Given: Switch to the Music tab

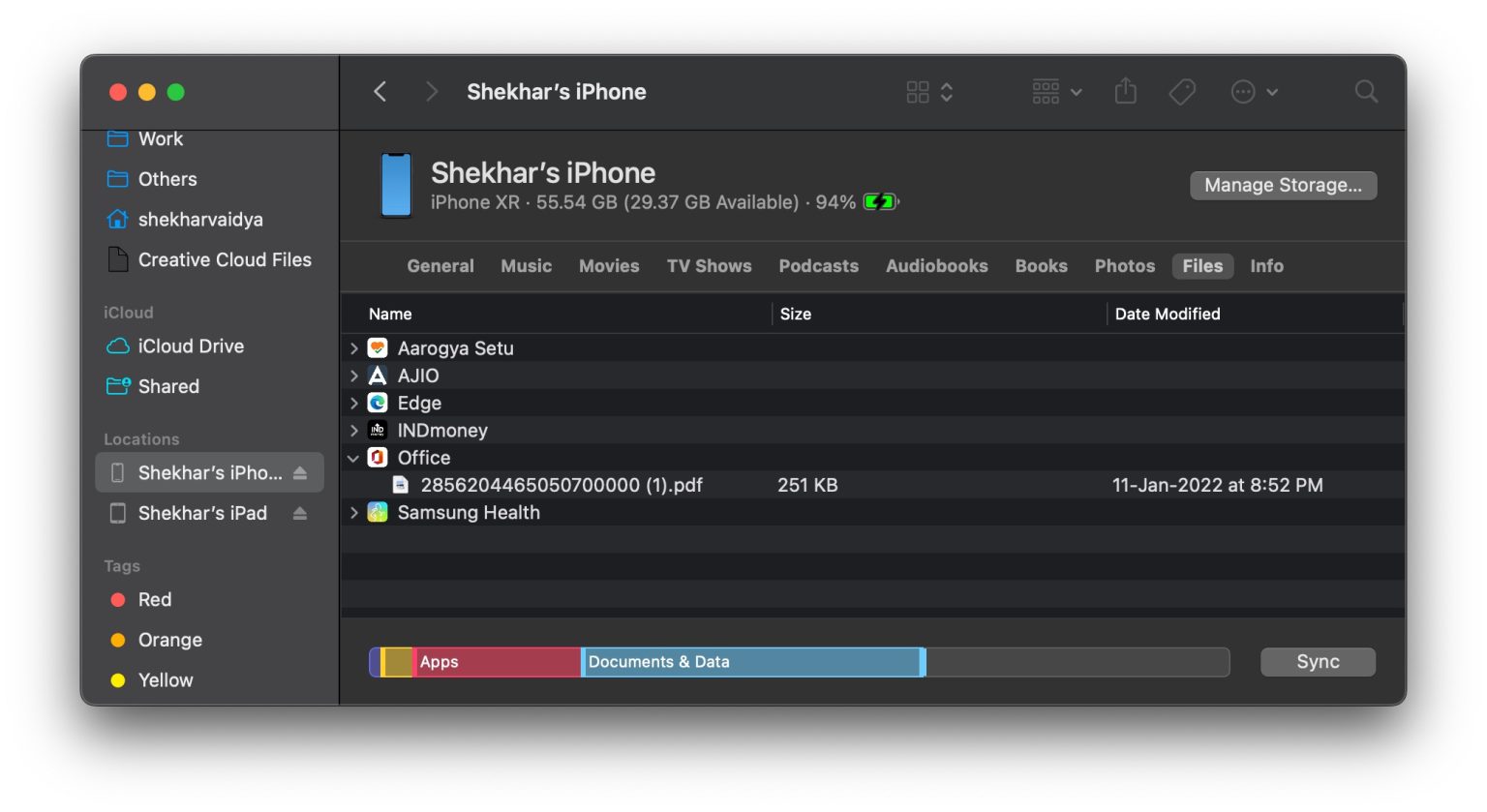Looking at the screenshot, I should pos(527,266).
